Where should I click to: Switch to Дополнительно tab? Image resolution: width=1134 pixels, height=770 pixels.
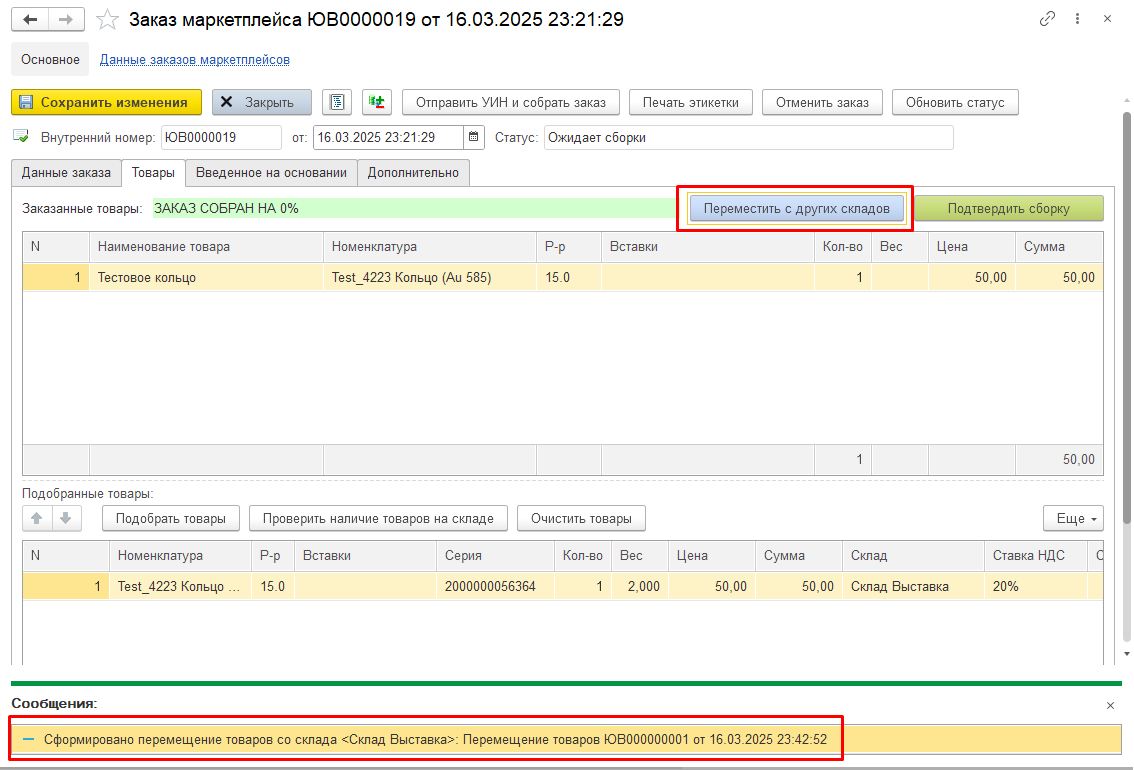(x=413, y=173)
